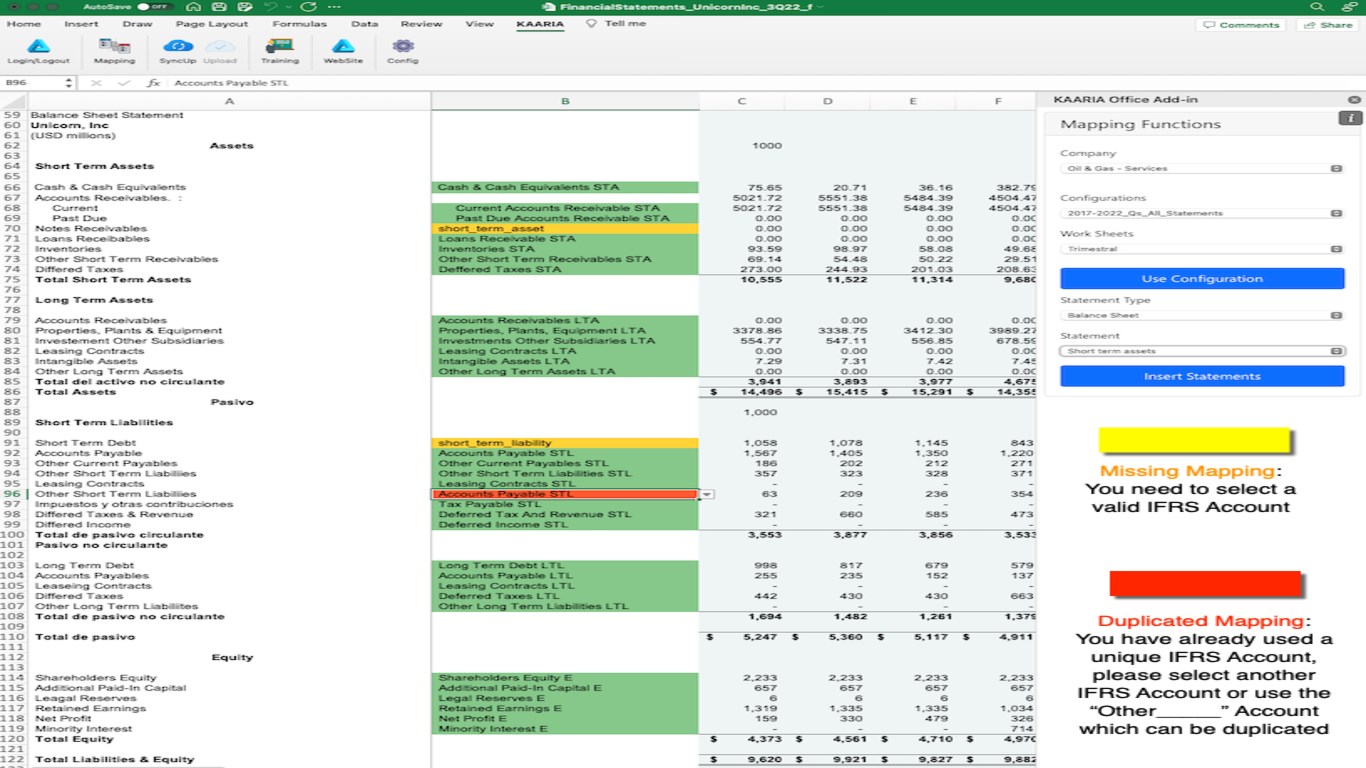The height and width of the screenshot is (768, 1366).
Task: Click the Save icon in title bar
Action: 219,7
